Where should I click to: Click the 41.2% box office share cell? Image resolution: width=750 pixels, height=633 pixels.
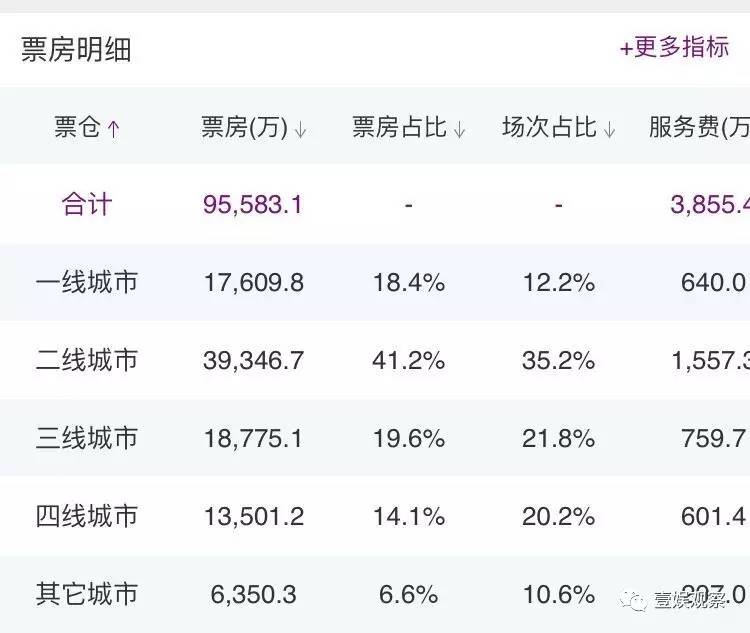(409, 360)
